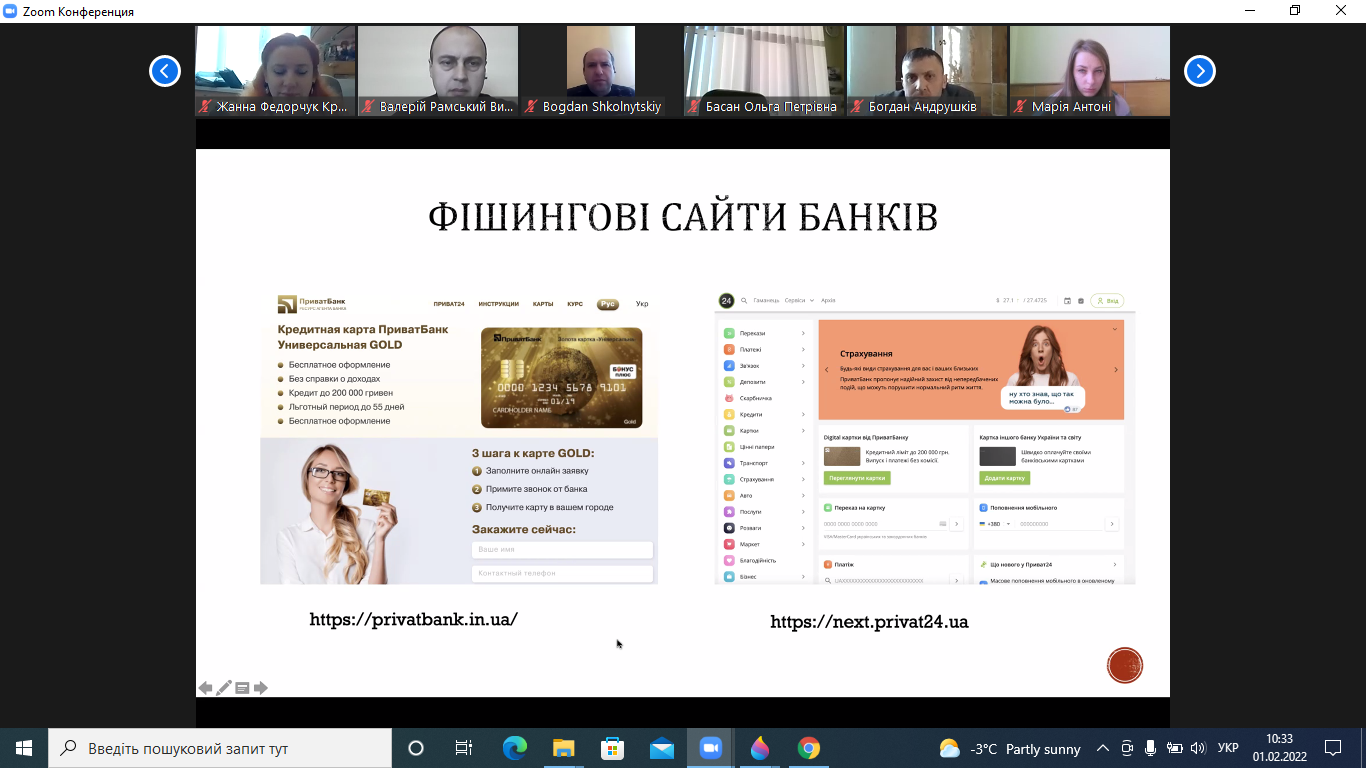
Task: Open the volume control in the tray
Action: tap(1198, 748)
